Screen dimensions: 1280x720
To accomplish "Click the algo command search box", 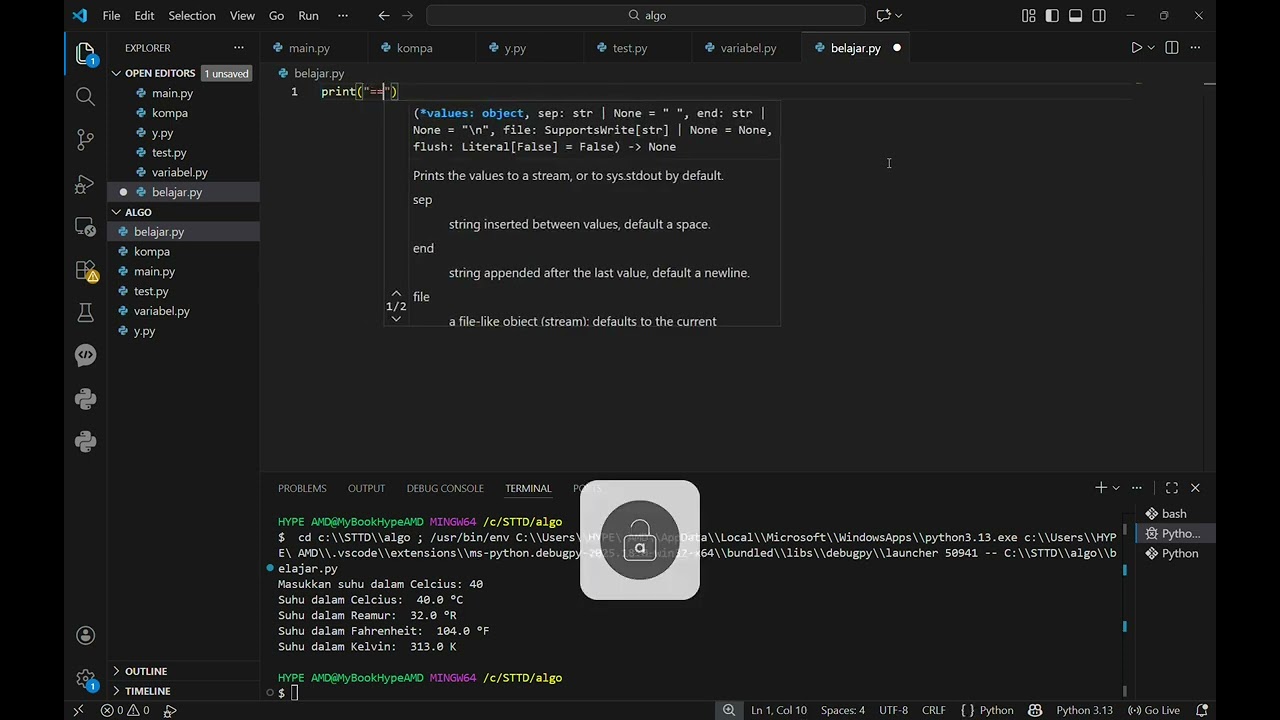I will point(646,15).
